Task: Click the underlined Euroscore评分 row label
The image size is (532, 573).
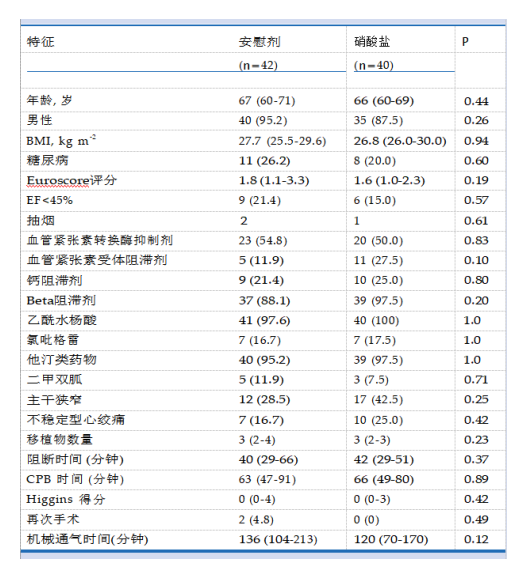Action: [72, 181]
